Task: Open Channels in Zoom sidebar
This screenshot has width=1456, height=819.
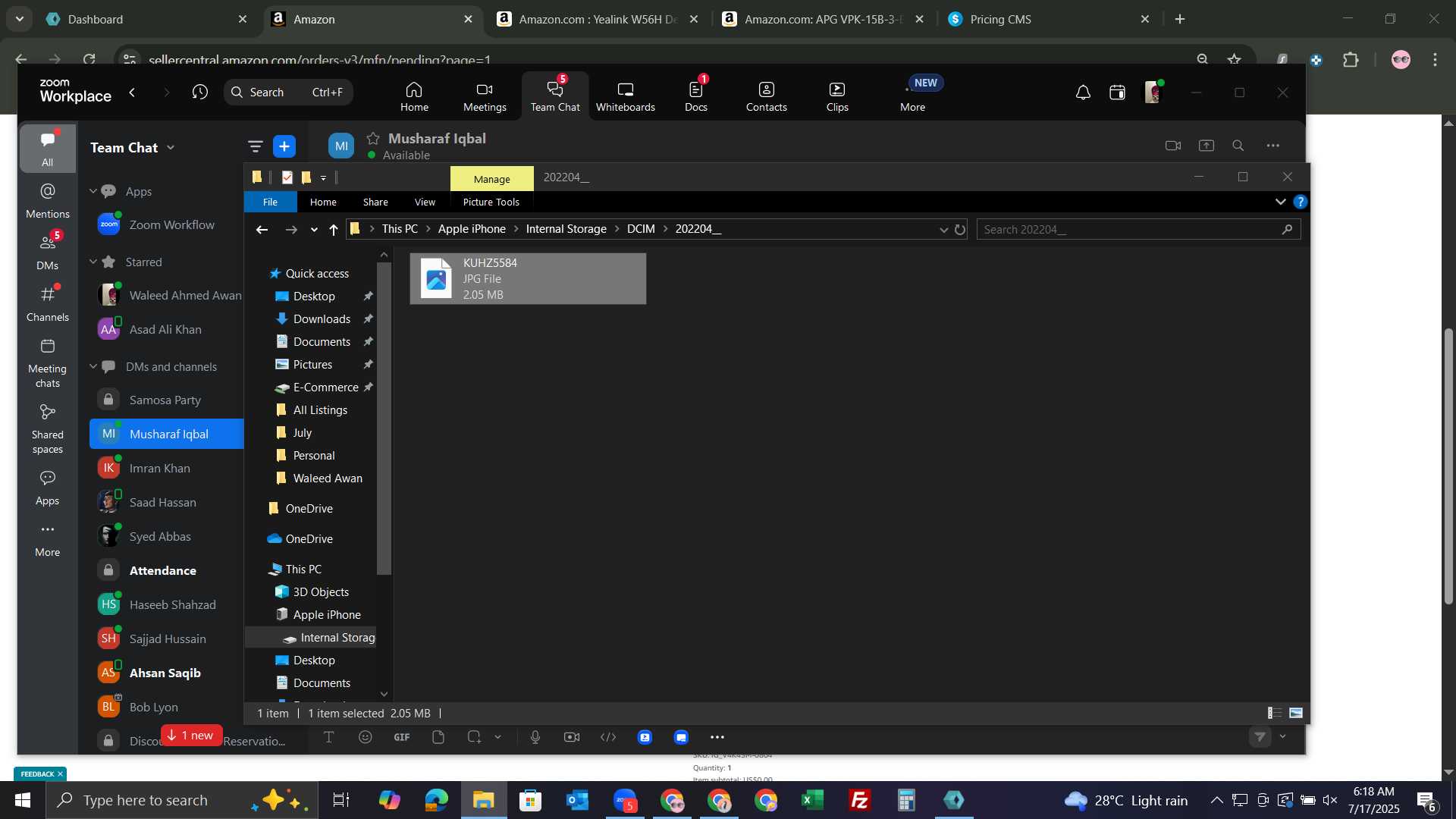Action: (47, 304)
